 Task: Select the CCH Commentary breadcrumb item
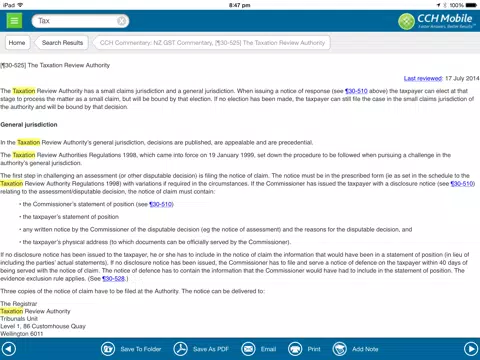(x=212, y=43)
